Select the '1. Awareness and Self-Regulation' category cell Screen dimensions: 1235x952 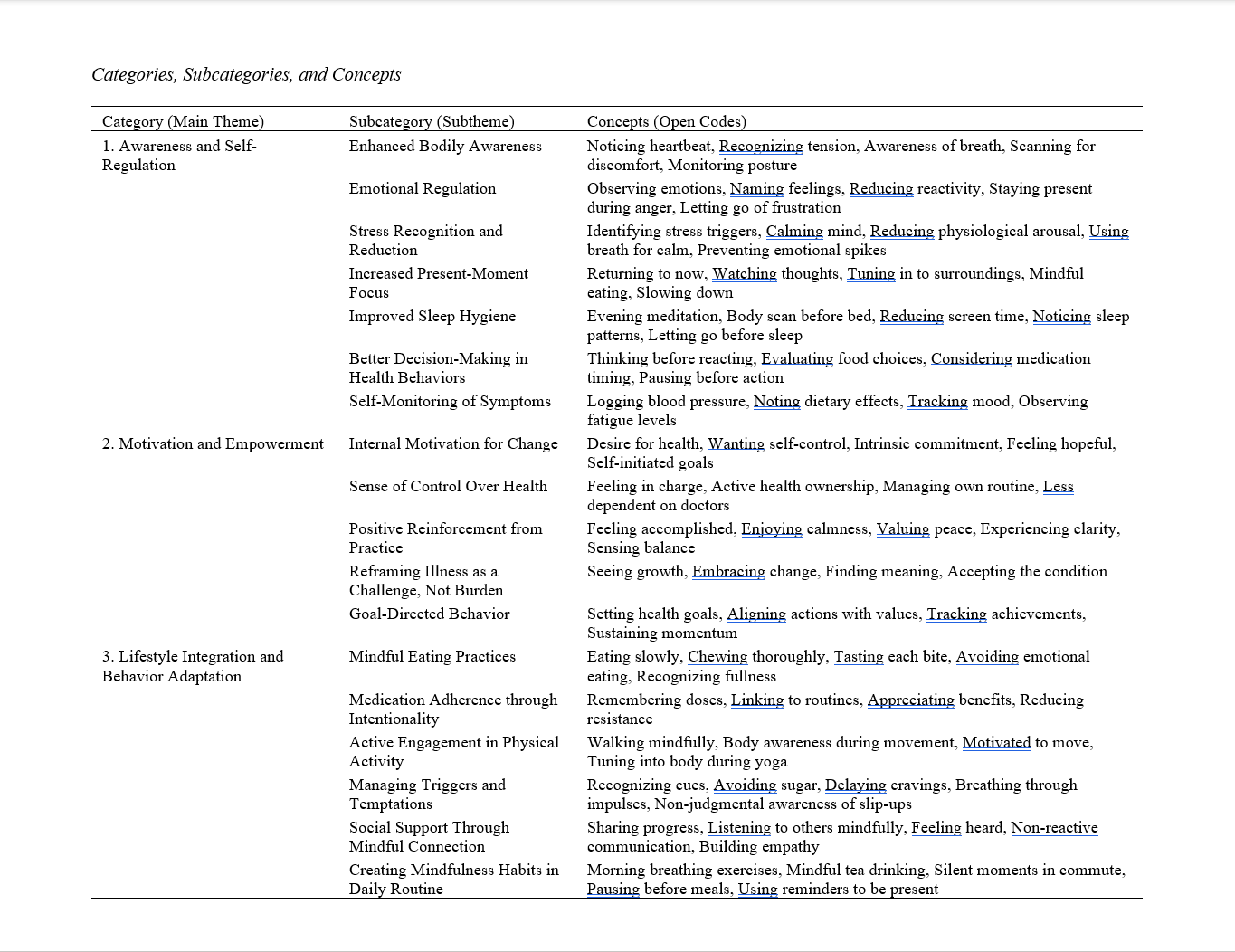tap(179, 156)
